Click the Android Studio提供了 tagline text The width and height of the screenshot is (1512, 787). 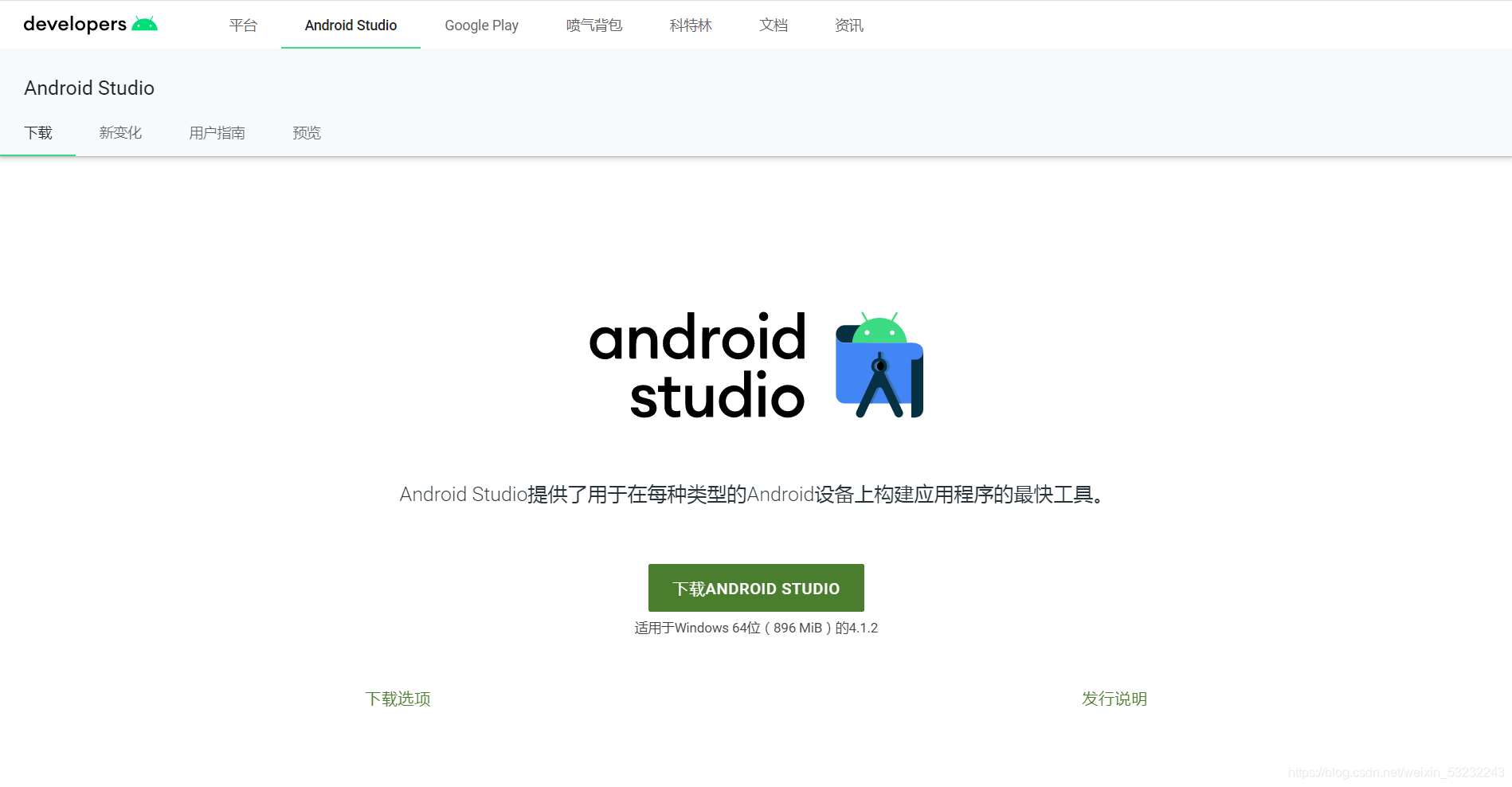(x=754, y=495)
